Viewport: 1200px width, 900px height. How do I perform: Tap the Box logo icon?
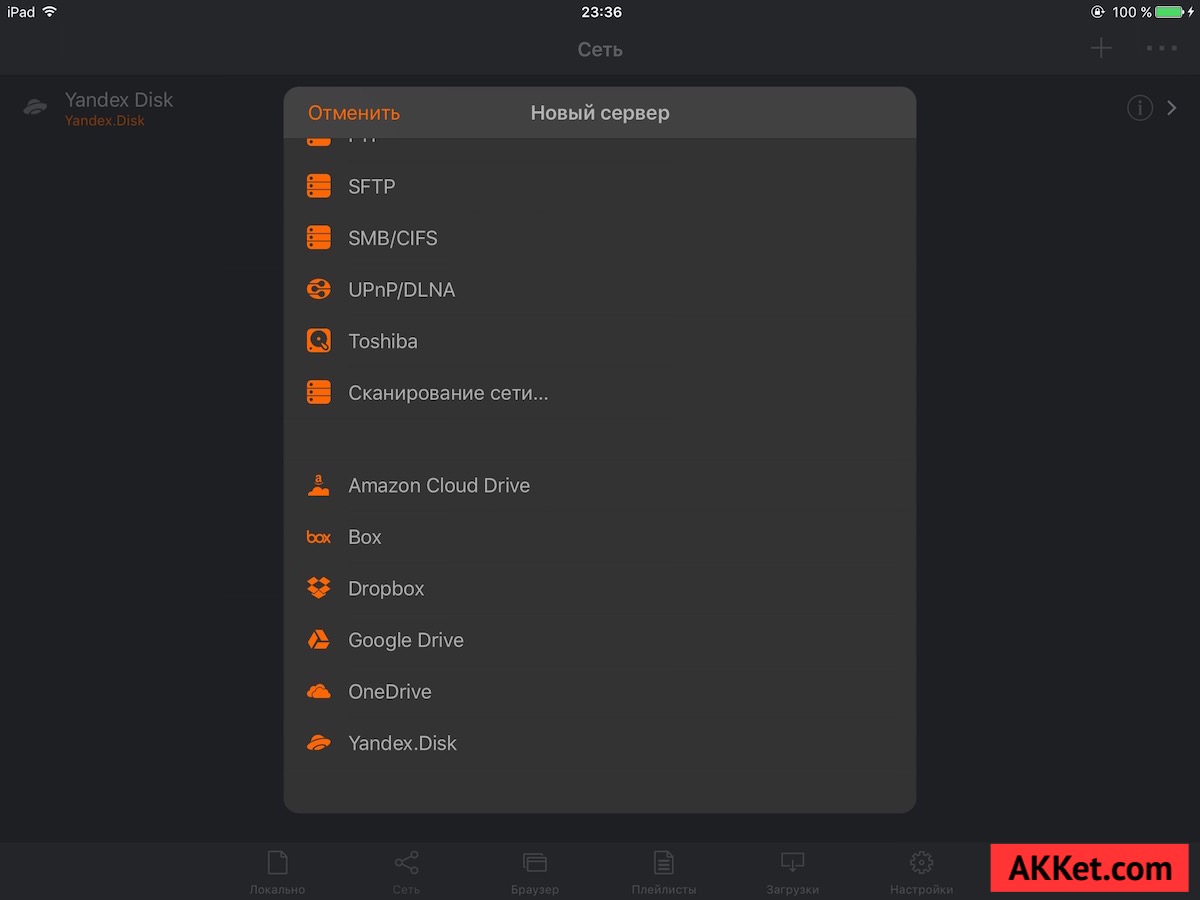tap(318, 537)
